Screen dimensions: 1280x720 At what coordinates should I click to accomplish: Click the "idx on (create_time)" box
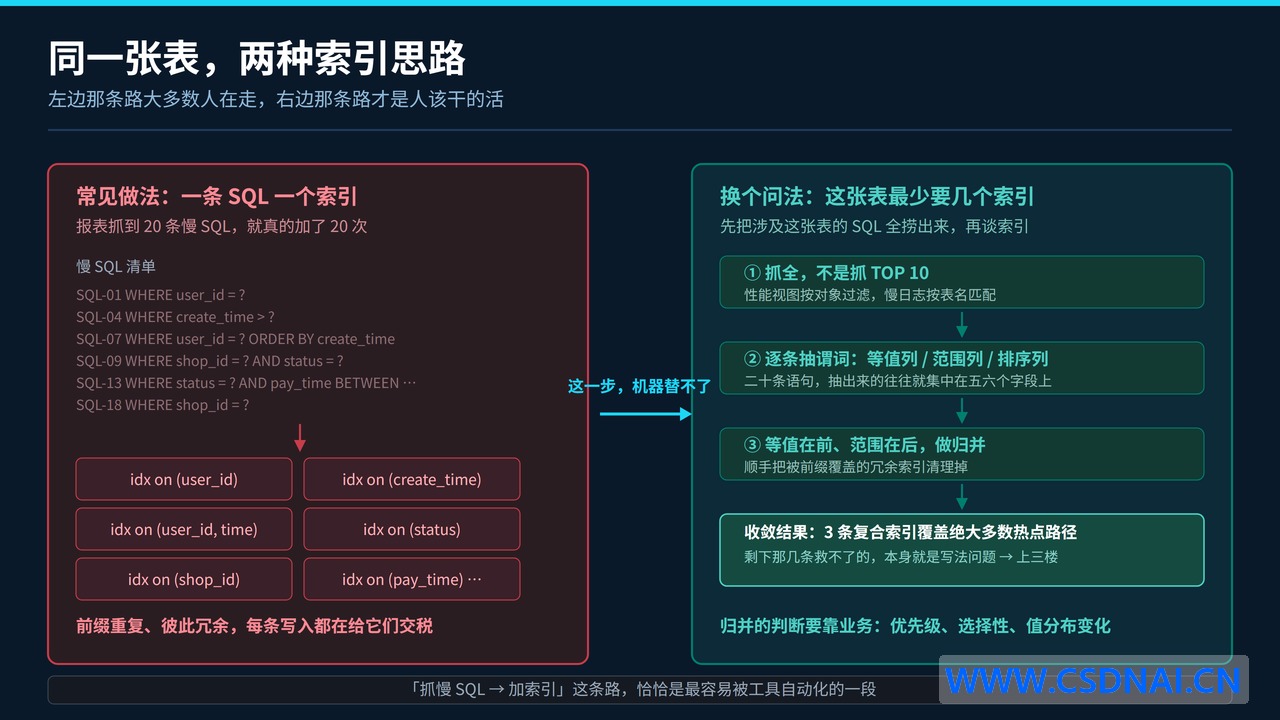tap(412, 479)
